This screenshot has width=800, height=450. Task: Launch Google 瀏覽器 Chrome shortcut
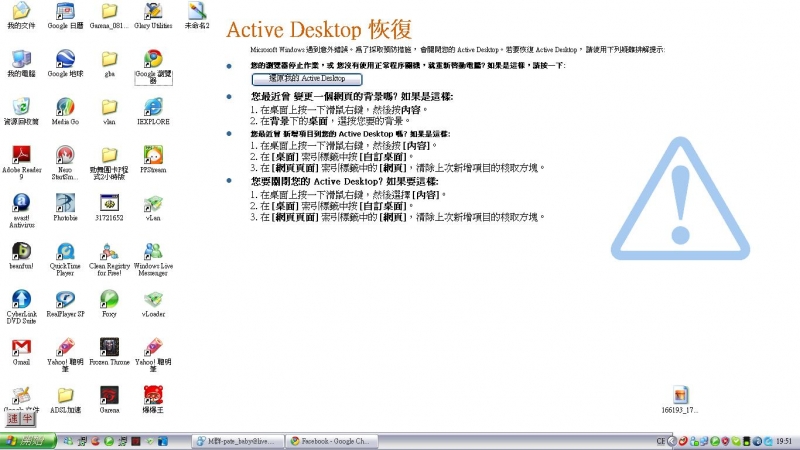153,66
